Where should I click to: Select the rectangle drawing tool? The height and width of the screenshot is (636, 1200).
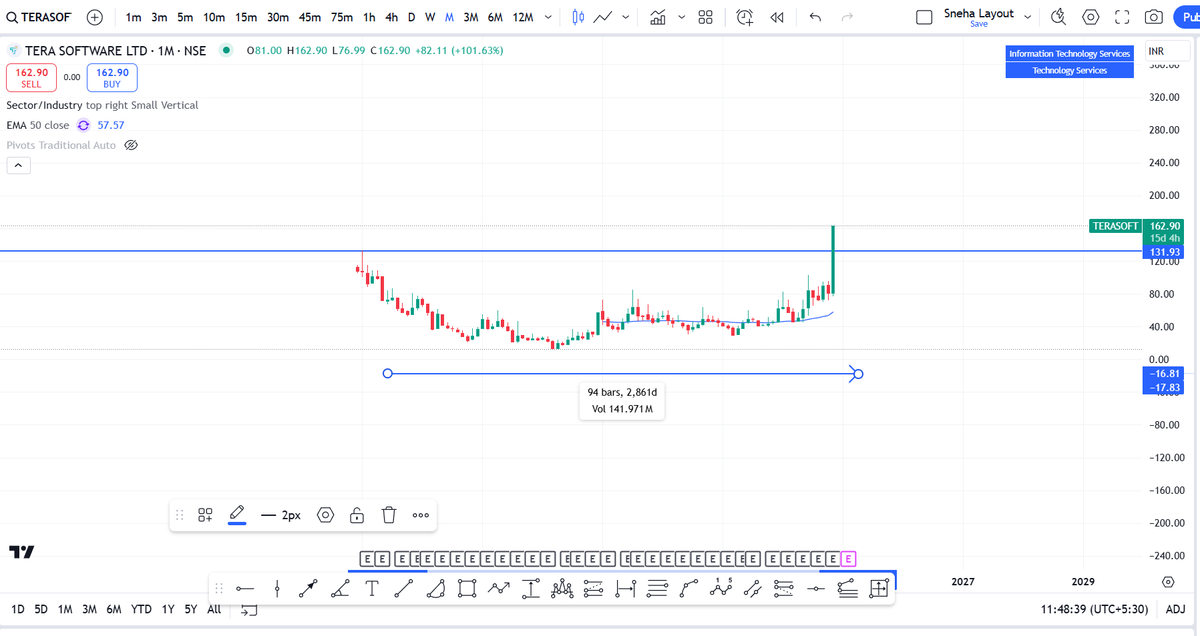pos(466,589)
